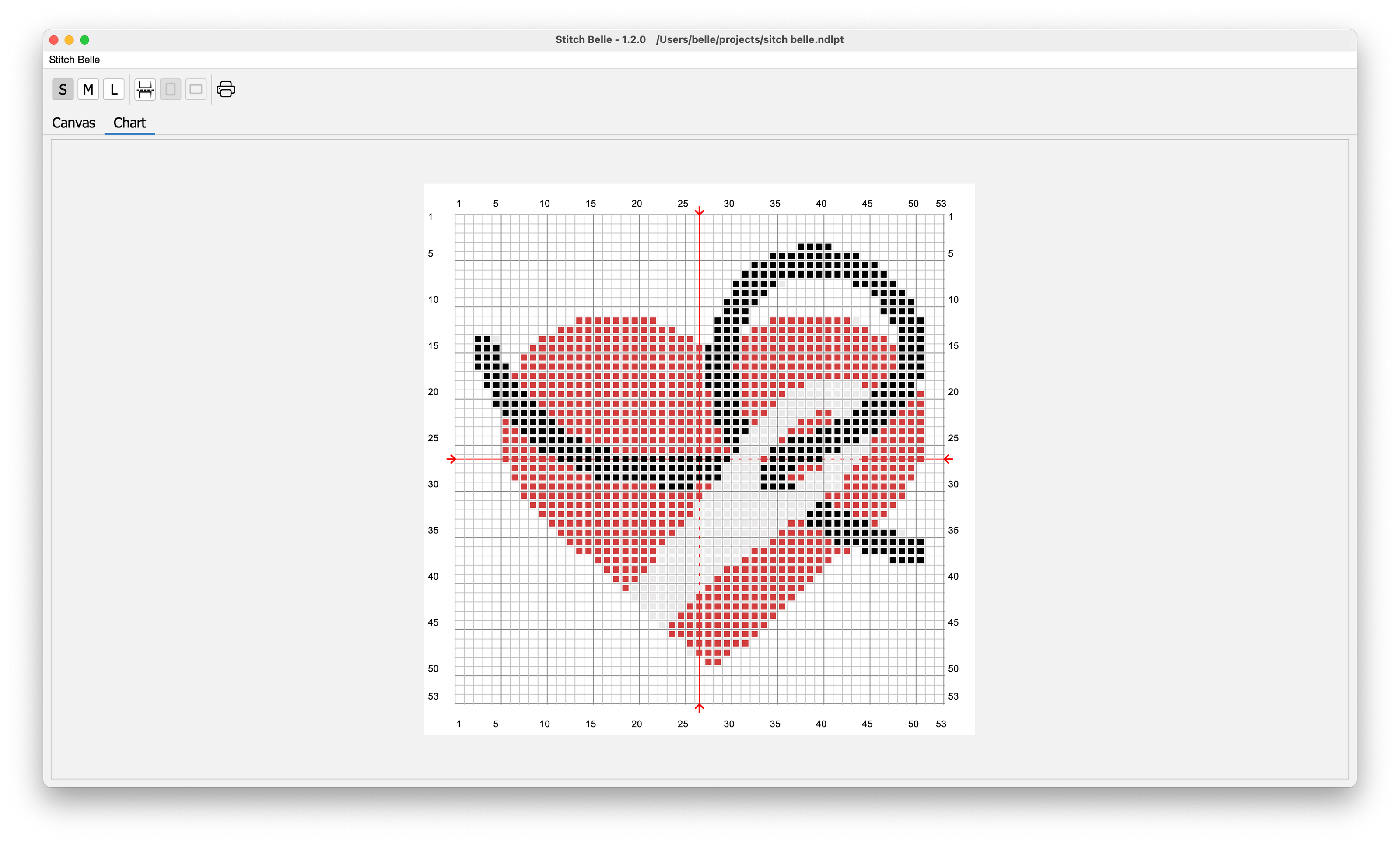1400x844 pixels.
Task: Click the left center-line arrow marker
Action: (x=451, y=459)
